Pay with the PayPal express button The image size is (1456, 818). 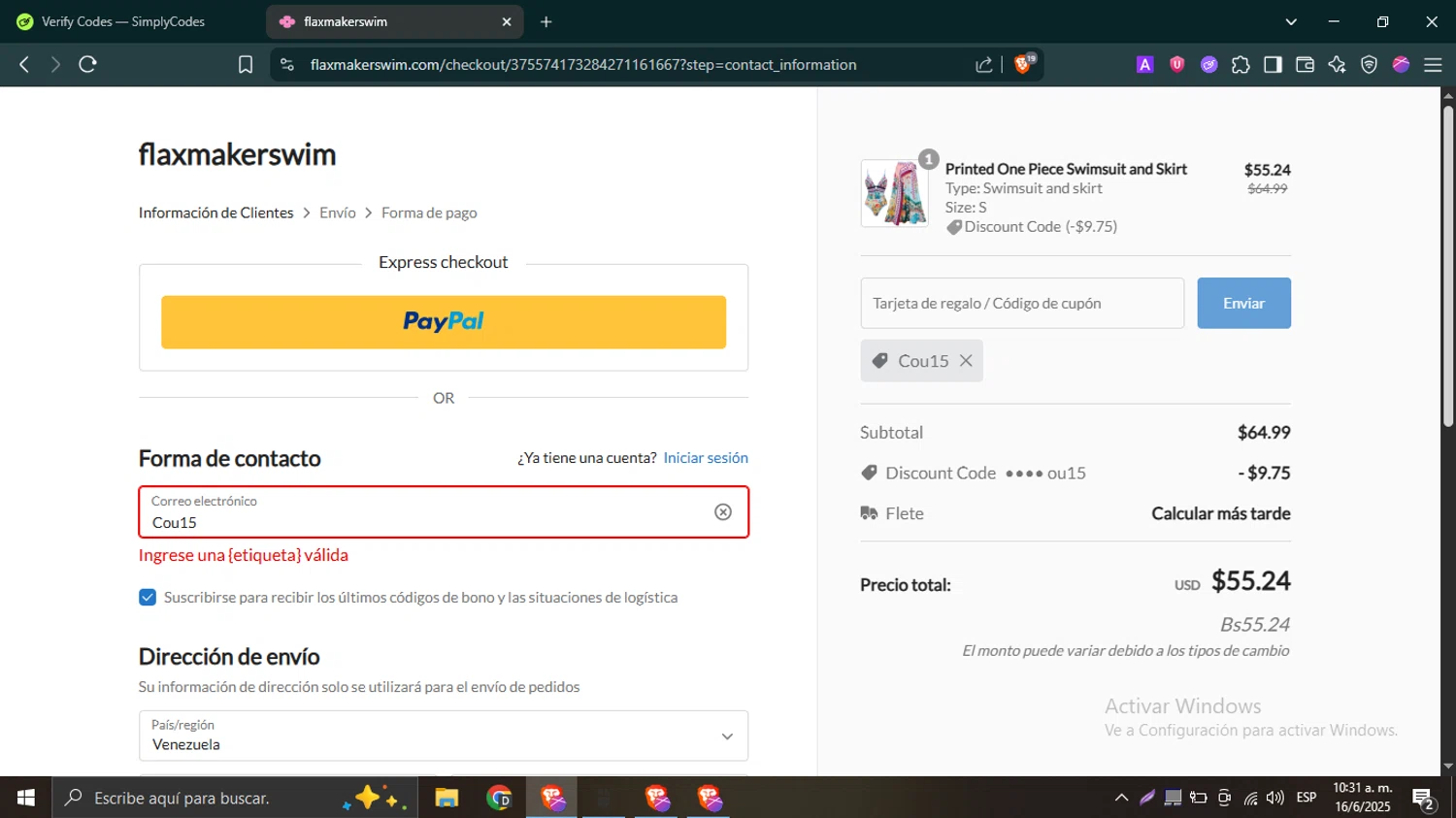[x=444, y=322]
